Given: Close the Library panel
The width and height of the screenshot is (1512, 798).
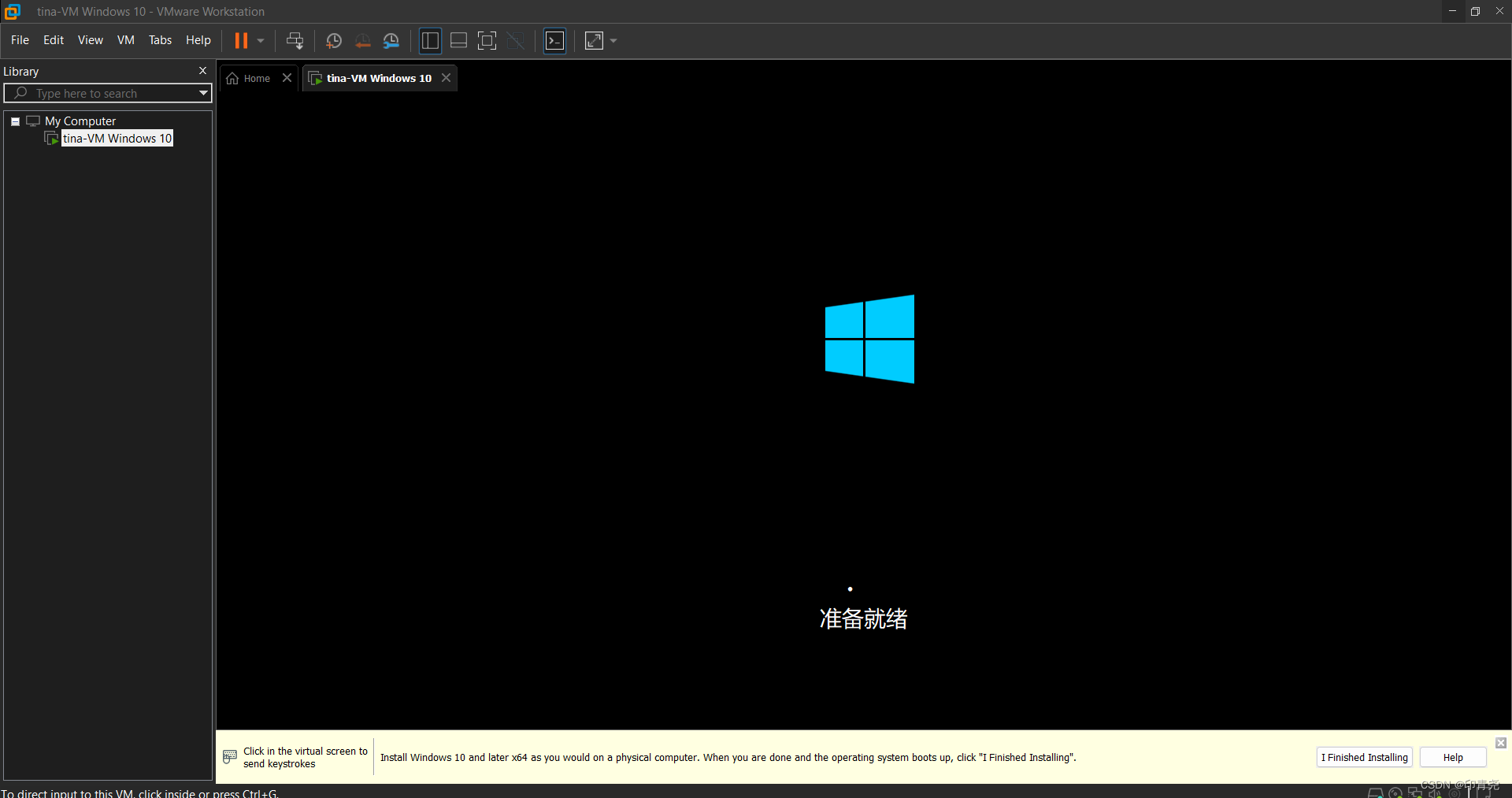Looking at the screenshot, I should [x=202, y=71].
